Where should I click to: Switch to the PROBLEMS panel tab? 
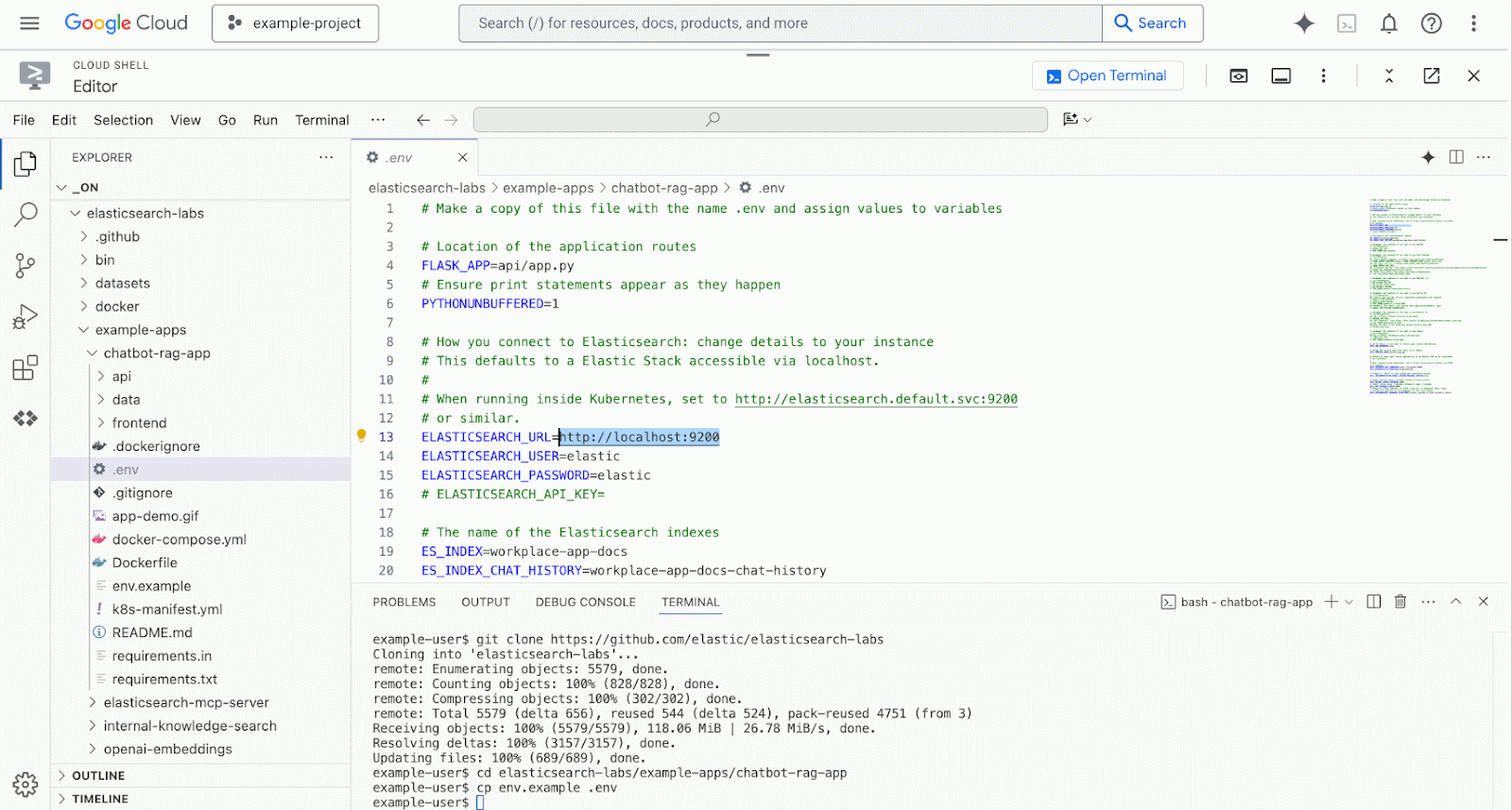404,602
